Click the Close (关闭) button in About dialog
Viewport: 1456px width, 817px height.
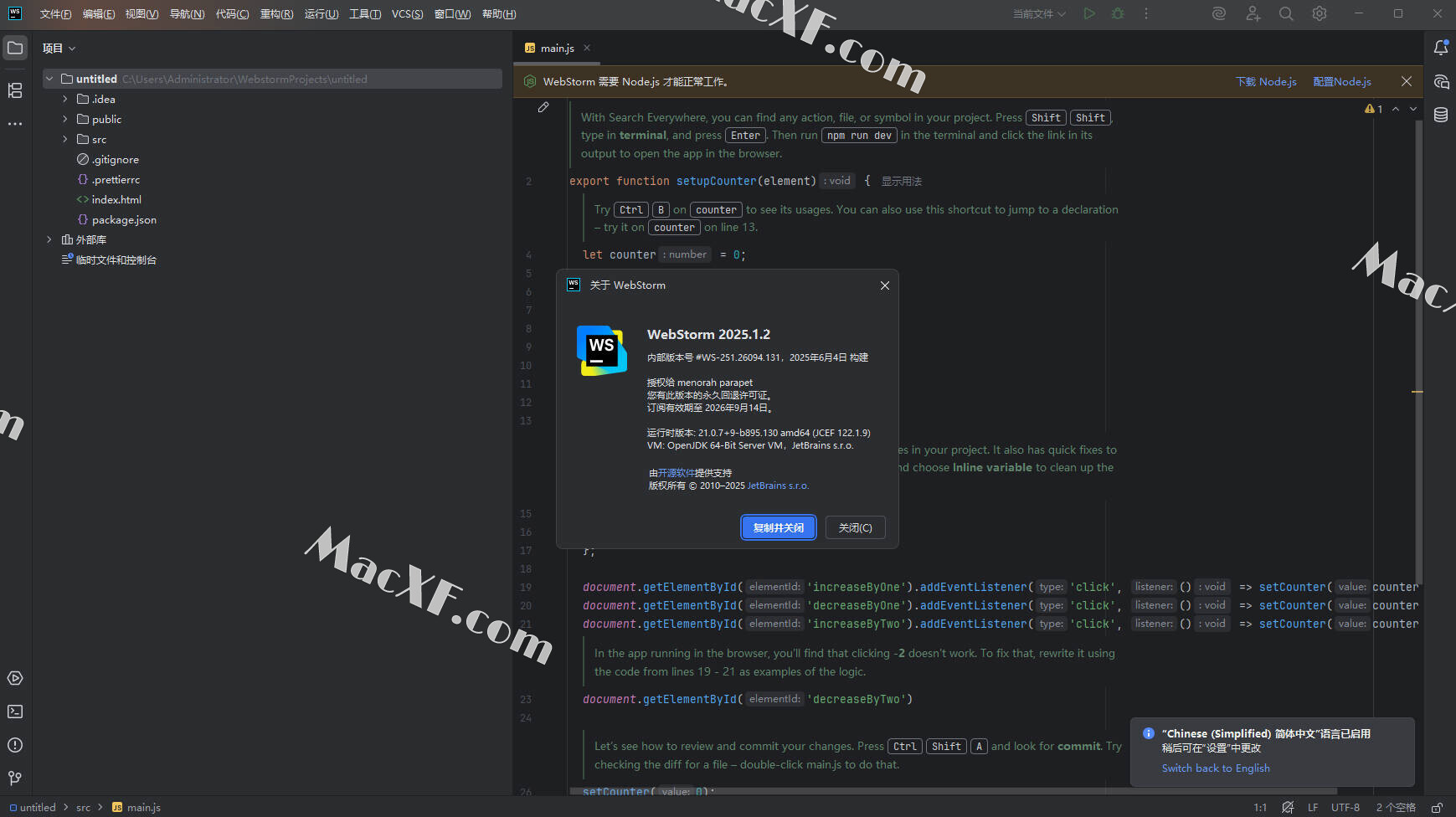pyautogui.click(x=855, y=527)
